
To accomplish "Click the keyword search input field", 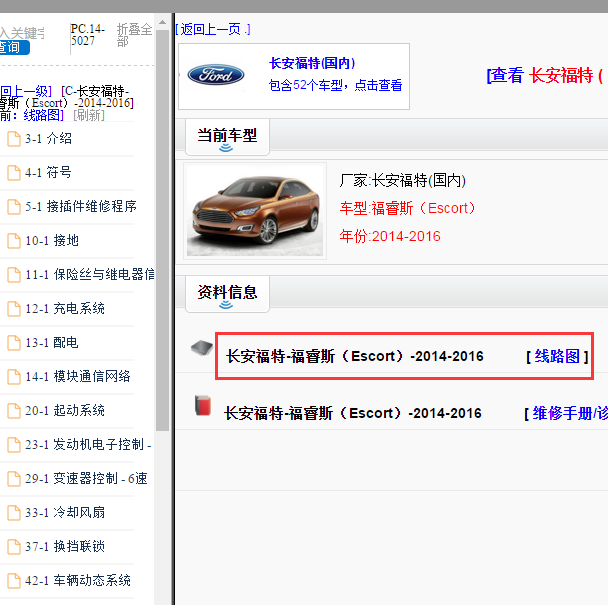I will (x=22, y=33).
